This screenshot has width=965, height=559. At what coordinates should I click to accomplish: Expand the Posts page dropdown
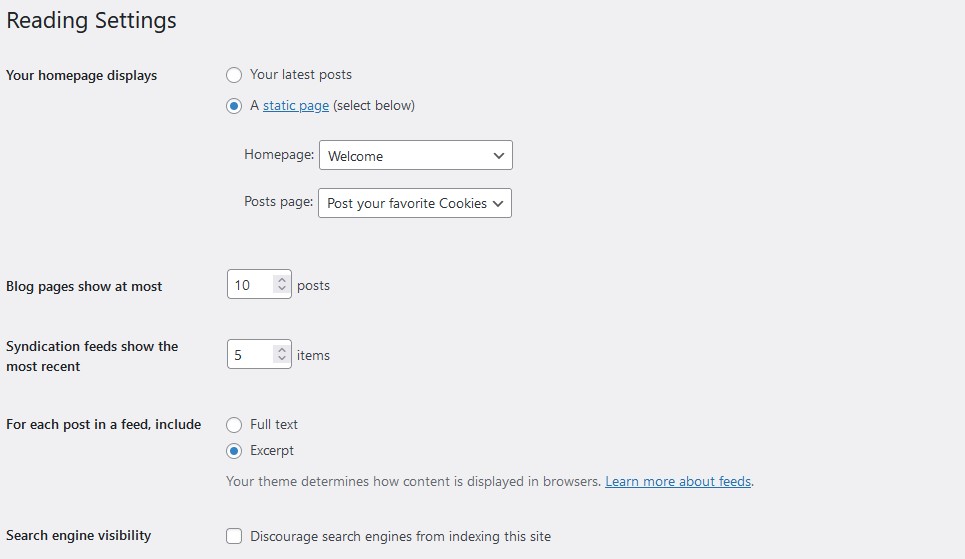click(415, 203)
